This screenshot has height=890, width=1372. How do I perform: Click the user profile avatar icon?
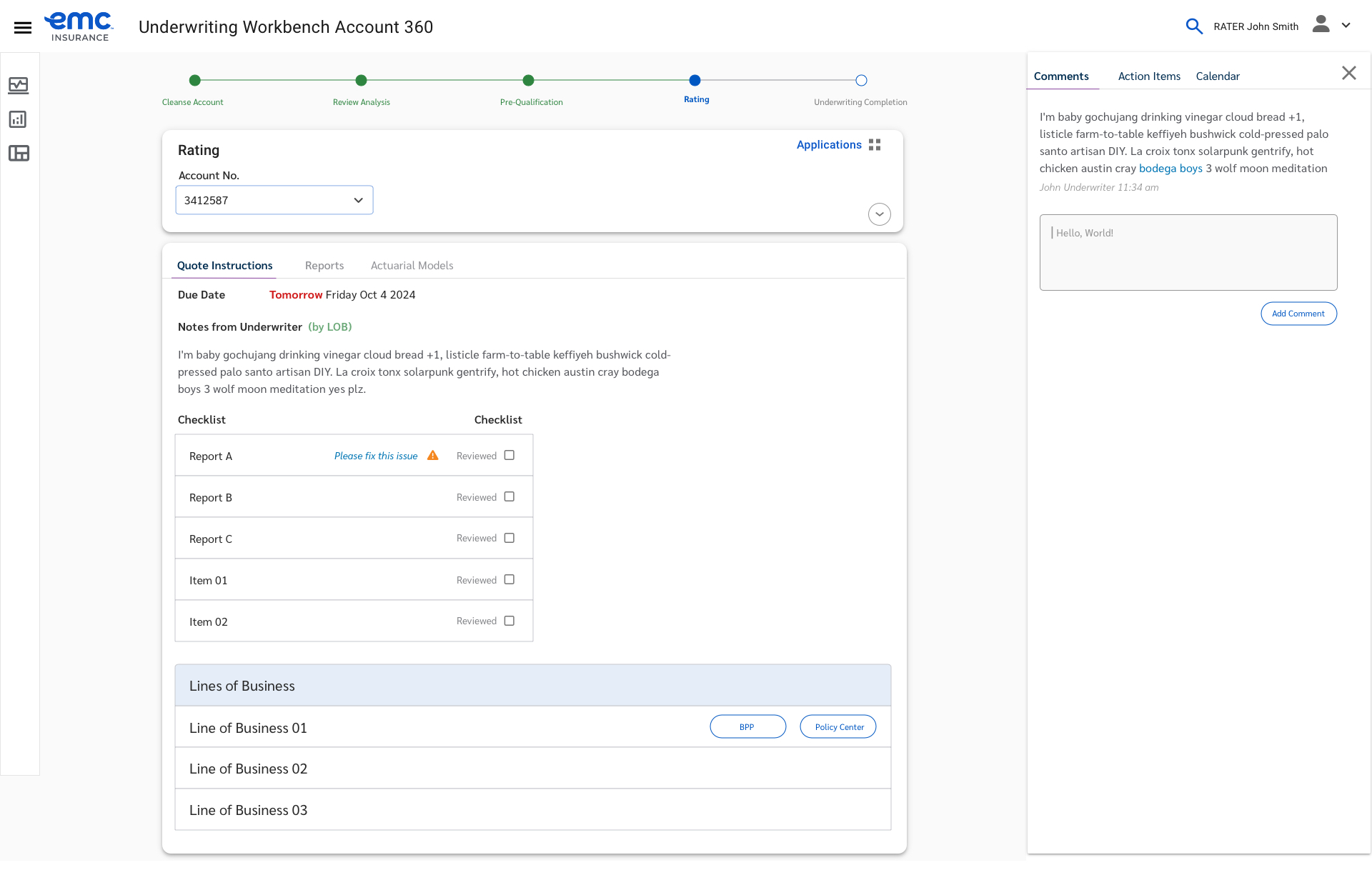[x=1321, y=25]
